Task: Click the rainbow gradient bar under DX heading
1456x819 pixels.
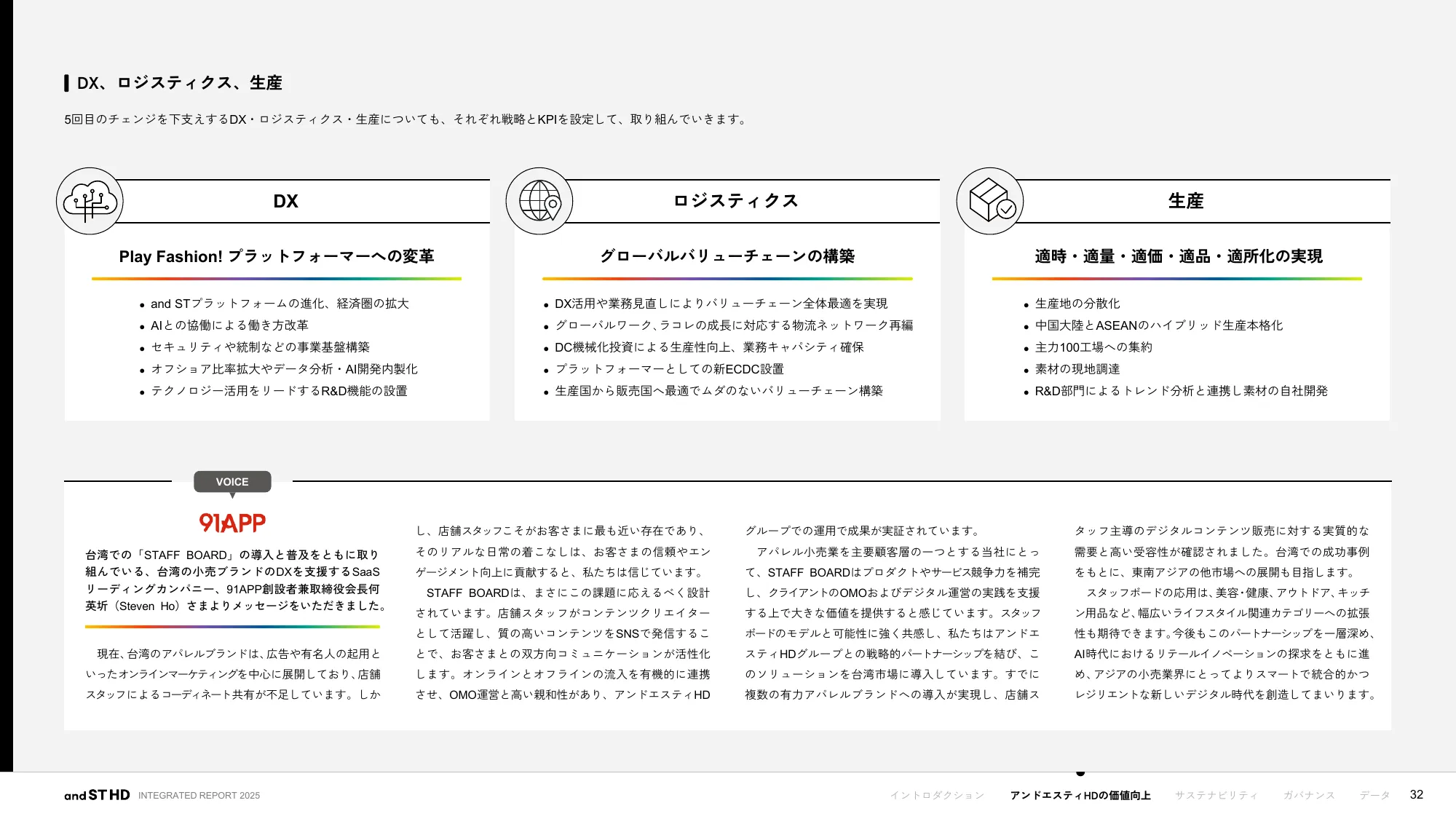Action: pyautogui.click(x=277, y=278)
